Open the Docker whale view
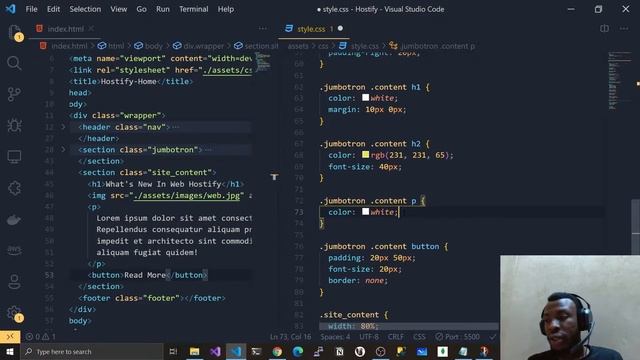The height and width of the screenshot is (360, 640). [14, 220]
